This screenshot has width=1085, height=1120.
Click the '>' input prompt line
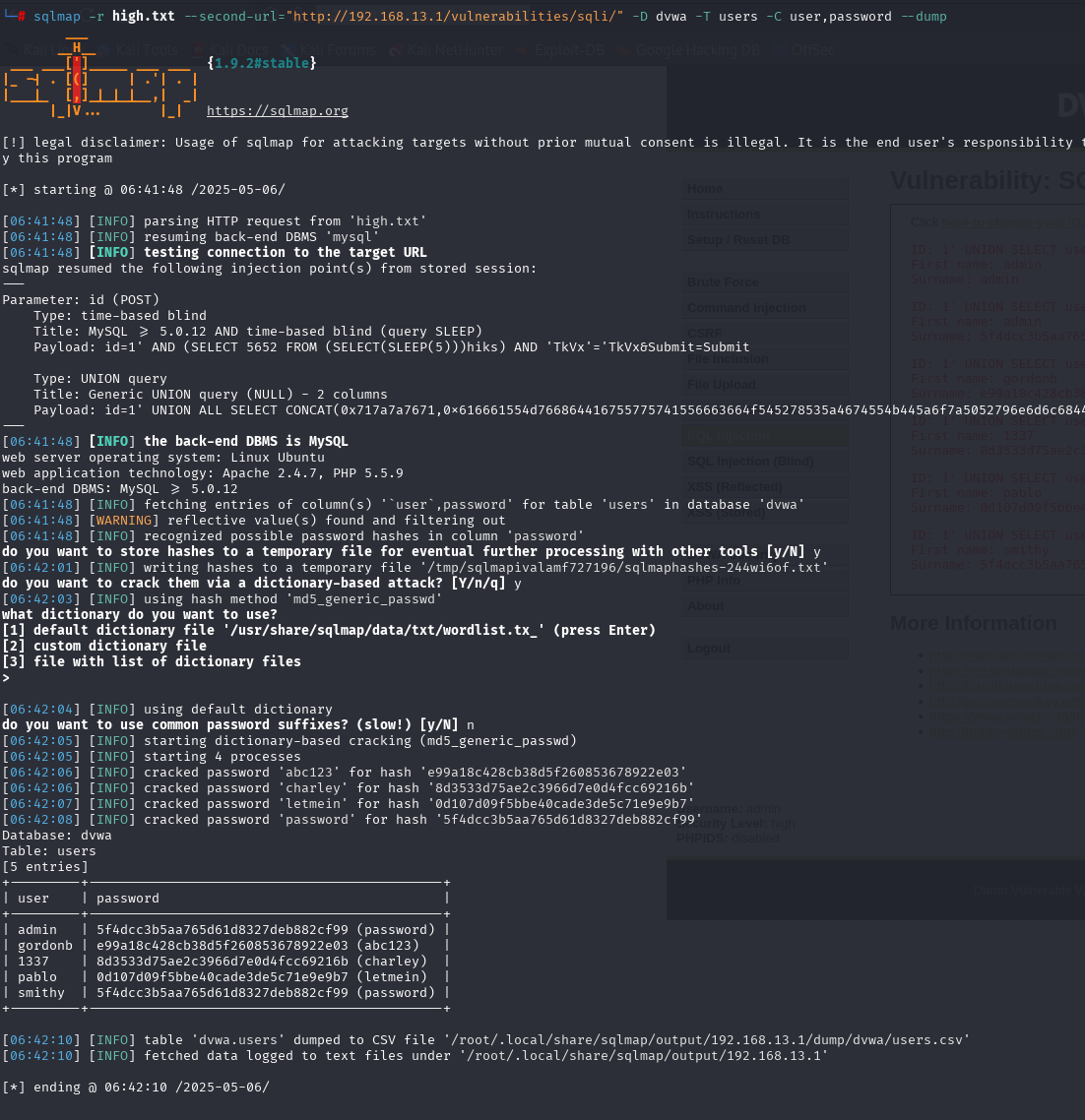[x=7, y=677]
